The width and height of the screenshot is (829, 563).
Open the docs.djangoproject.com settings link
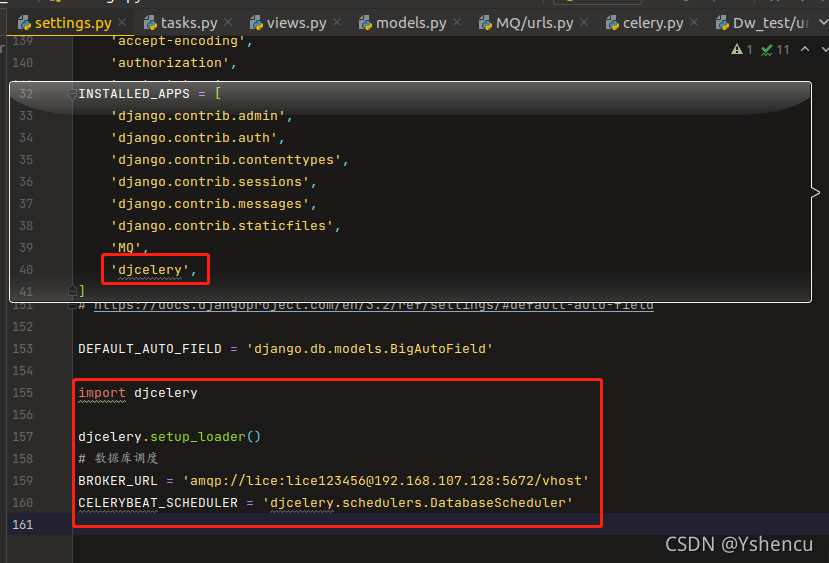pos(374,306)
